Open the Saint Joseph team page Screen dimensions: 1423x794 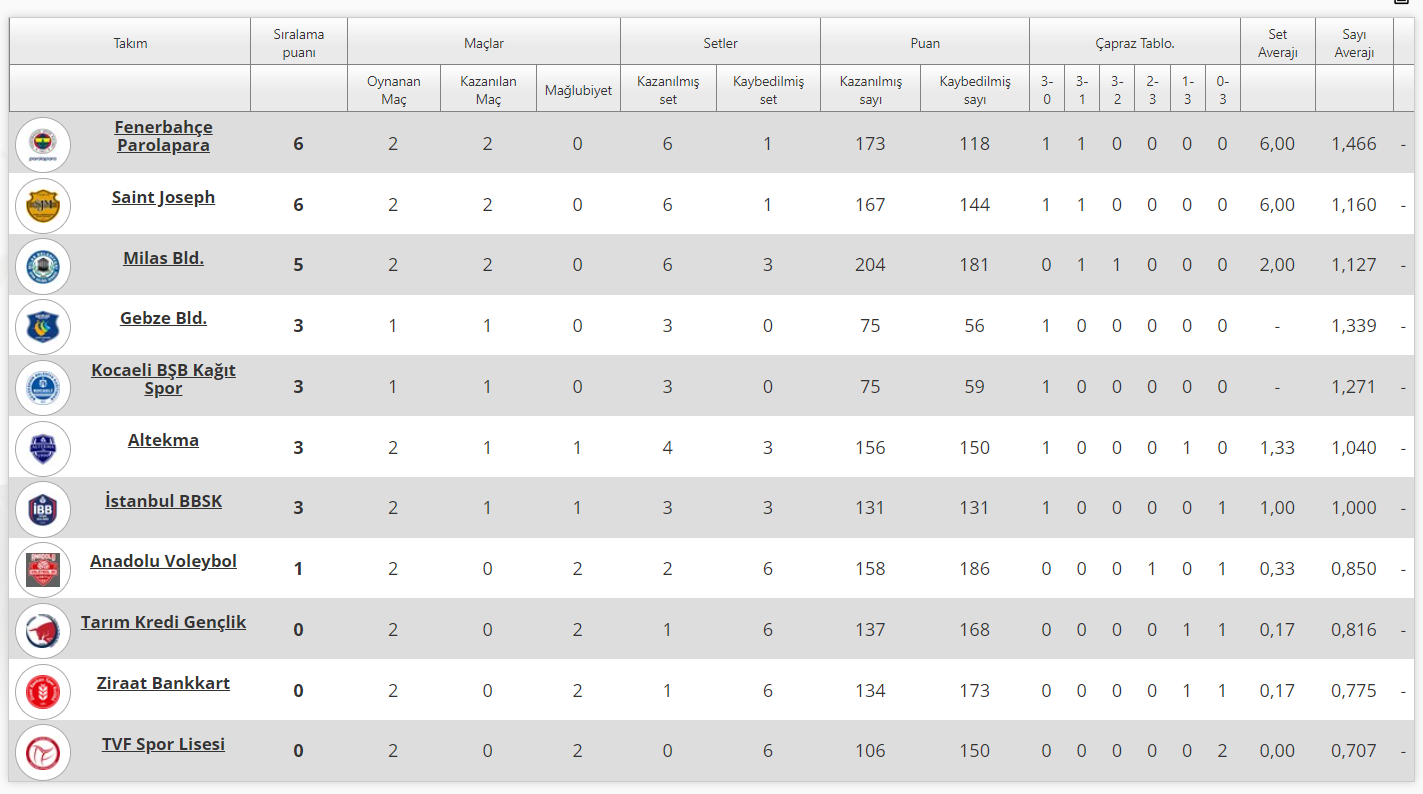tap(163, 197)
